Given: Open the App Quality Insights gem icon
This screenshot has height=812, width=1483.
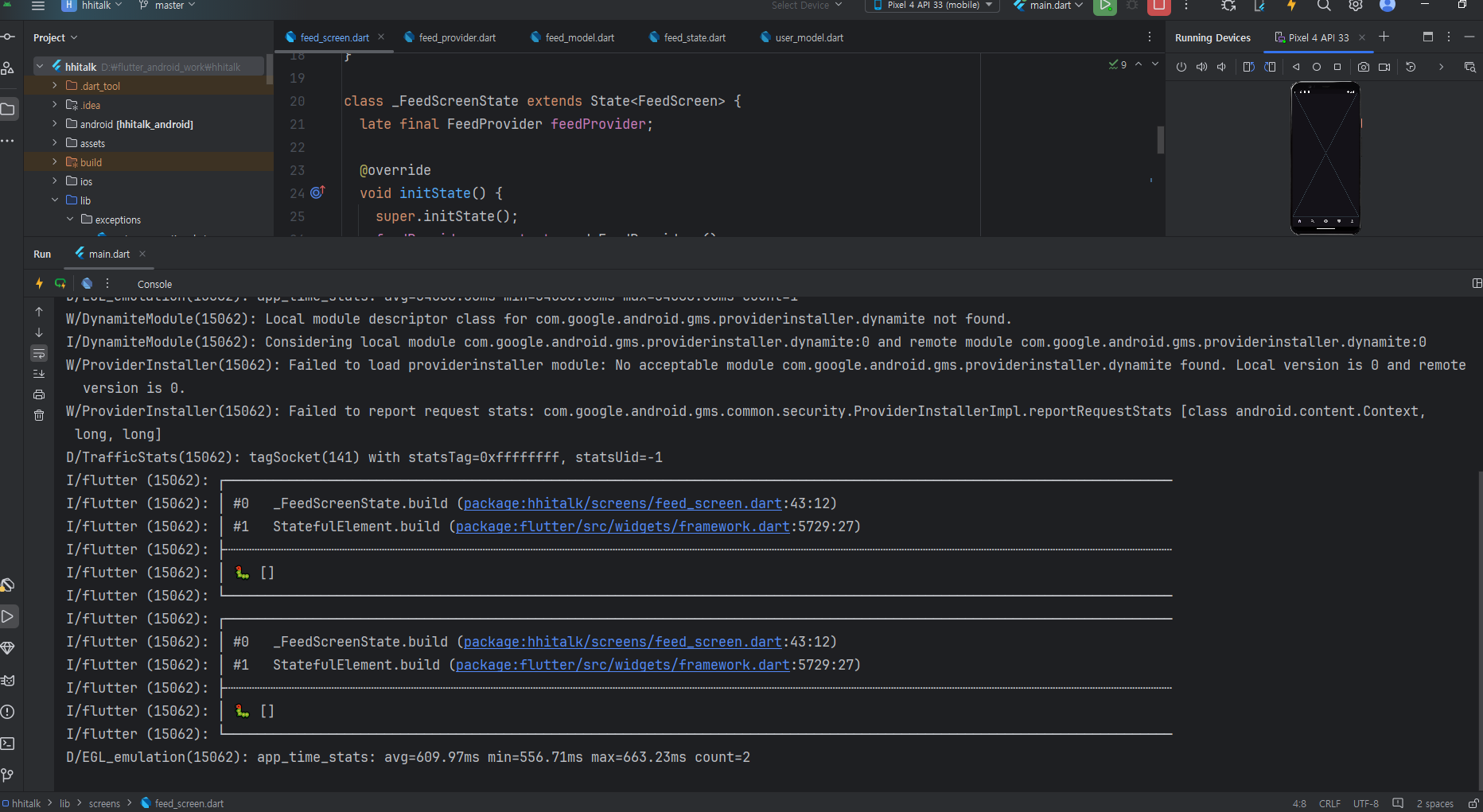Looking at the screenshot, I should click(8, 648).
